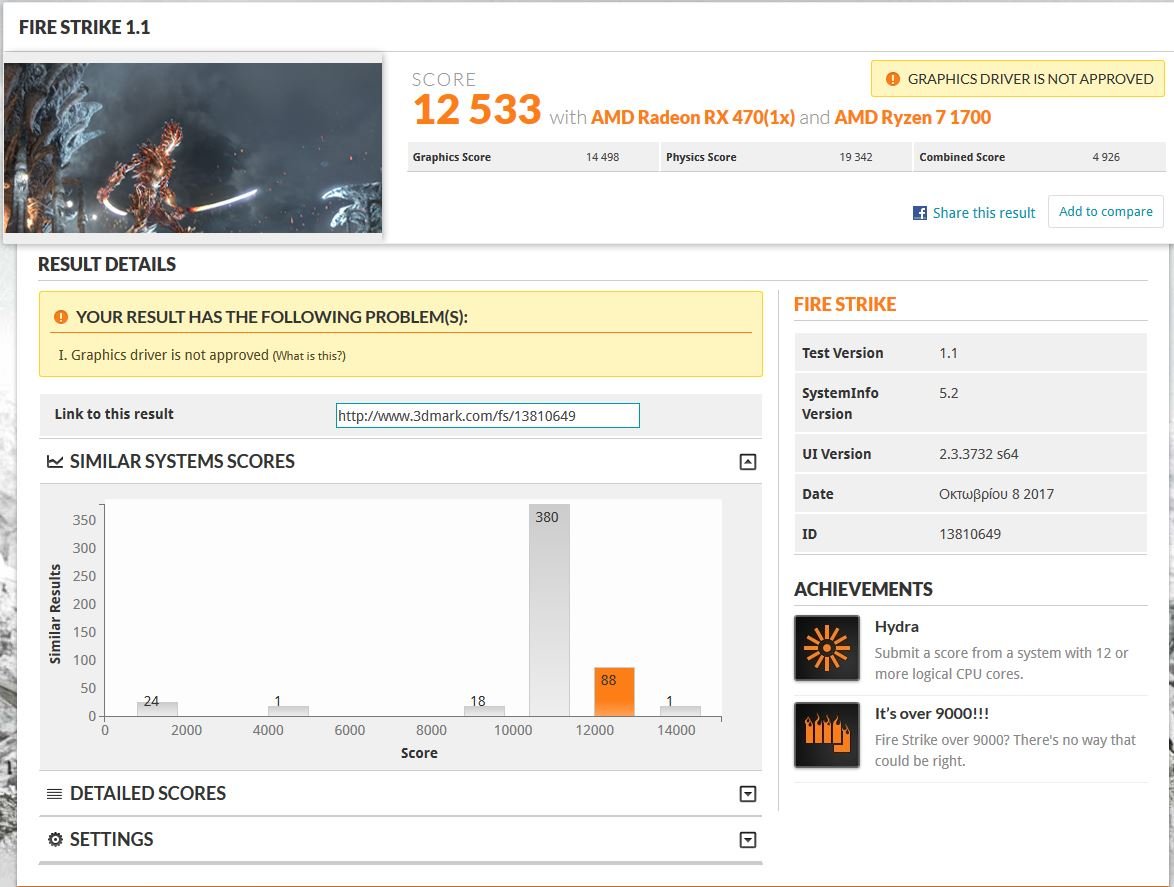The height and width of the screenshot is (887, 1174).
Task: Click the Combined Score value 4 926
Action: (1106, 157)
